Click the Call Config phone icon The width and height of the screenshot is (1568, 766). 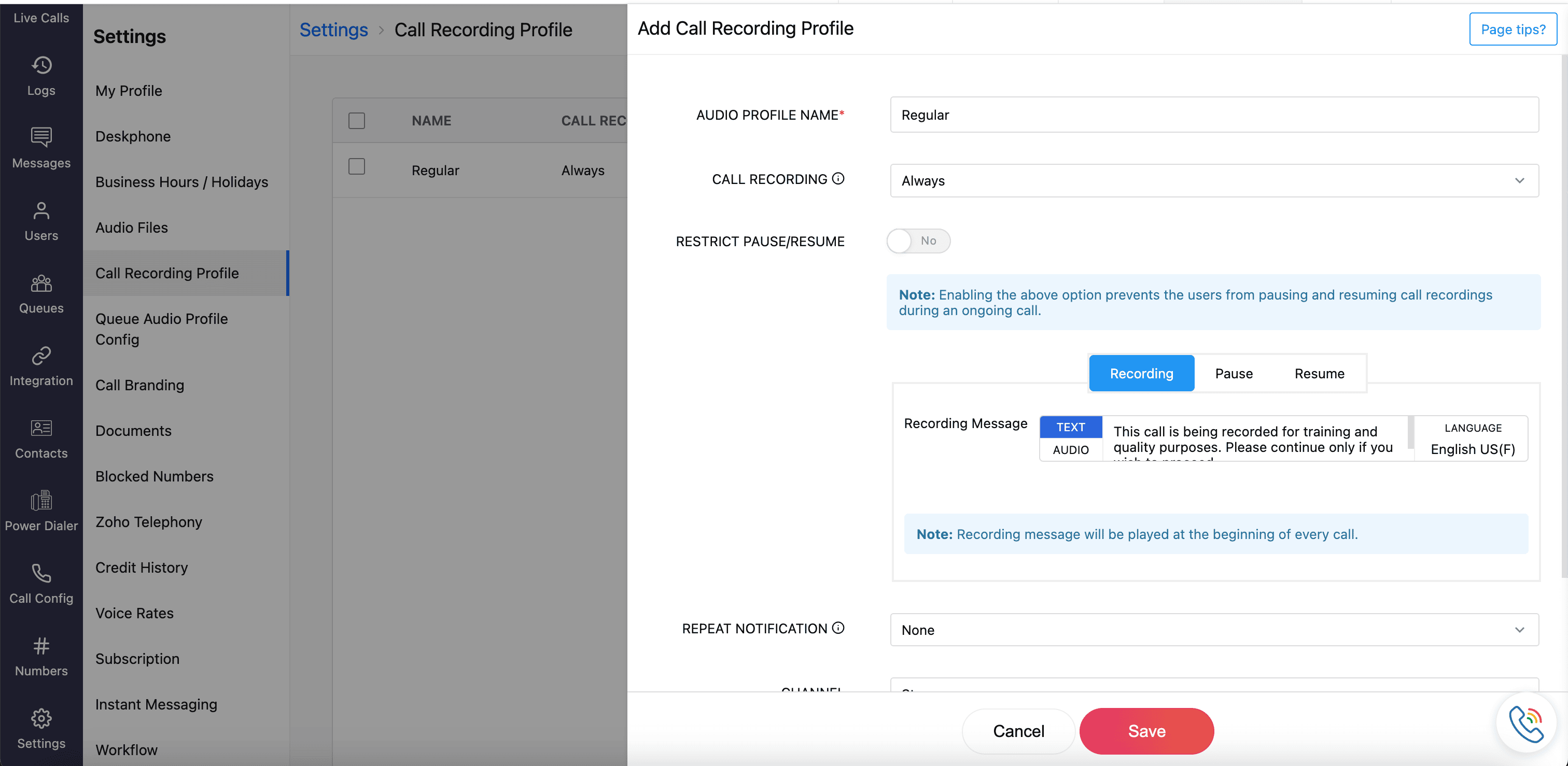coord(41,573)
